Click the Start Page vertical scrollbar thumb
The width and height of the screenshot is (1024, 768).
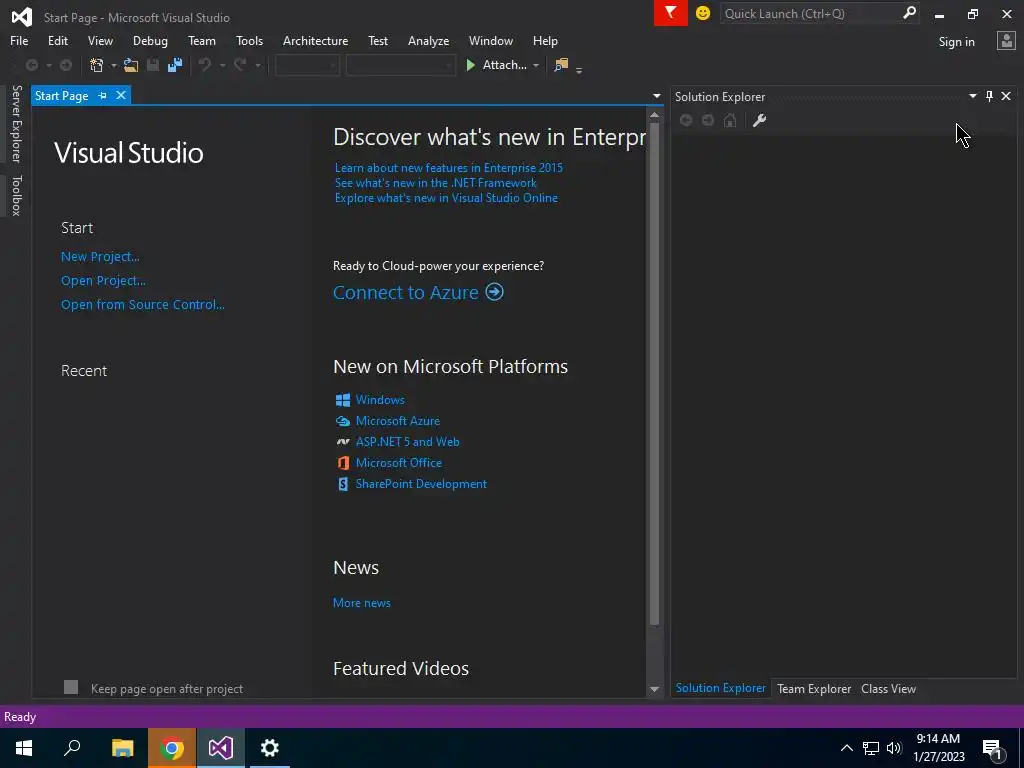click(654, 374)
